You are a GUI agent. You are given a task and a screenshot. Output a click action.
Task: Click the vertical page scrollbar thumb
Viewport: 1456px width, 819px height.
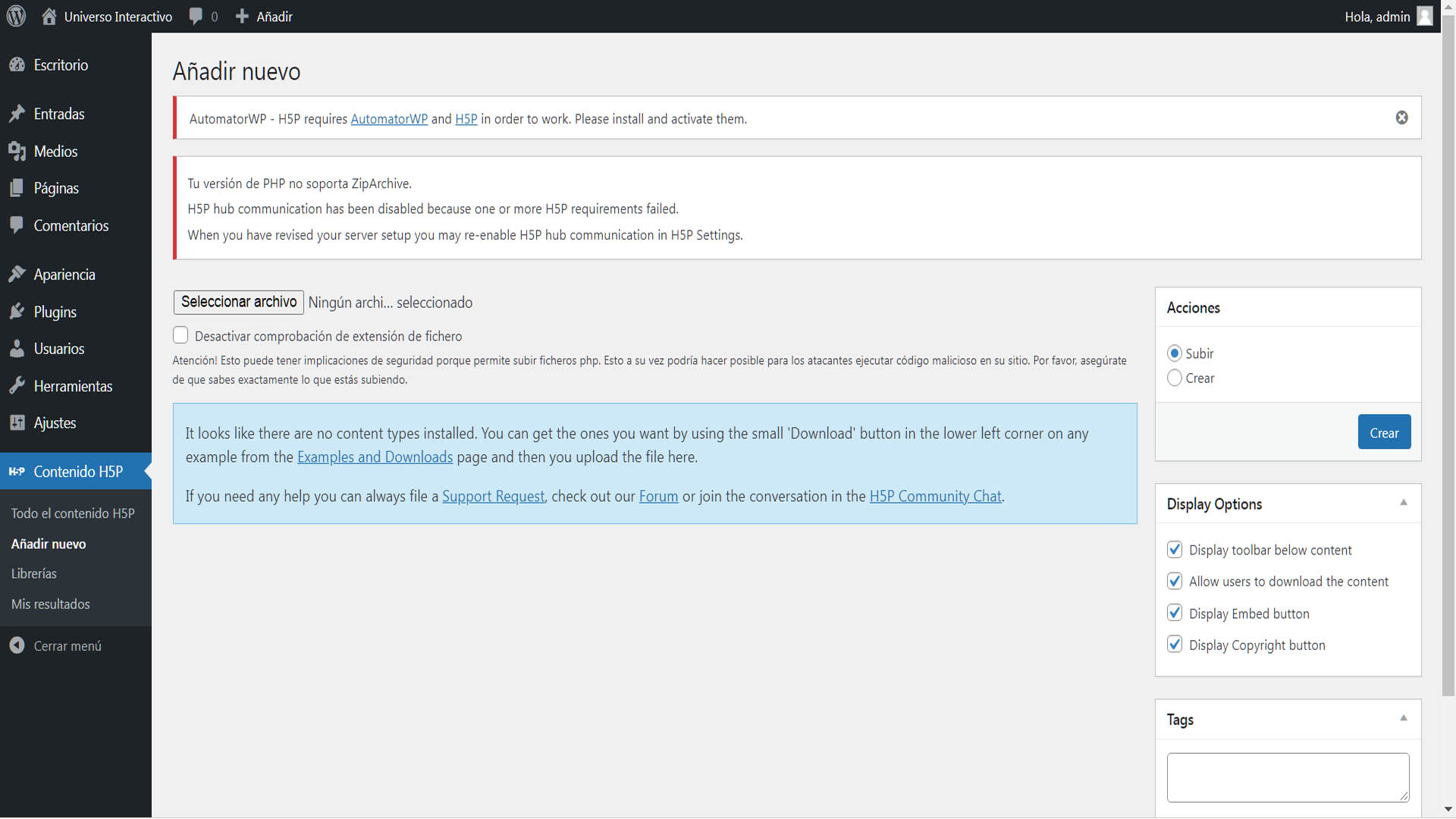point(1448,356)
